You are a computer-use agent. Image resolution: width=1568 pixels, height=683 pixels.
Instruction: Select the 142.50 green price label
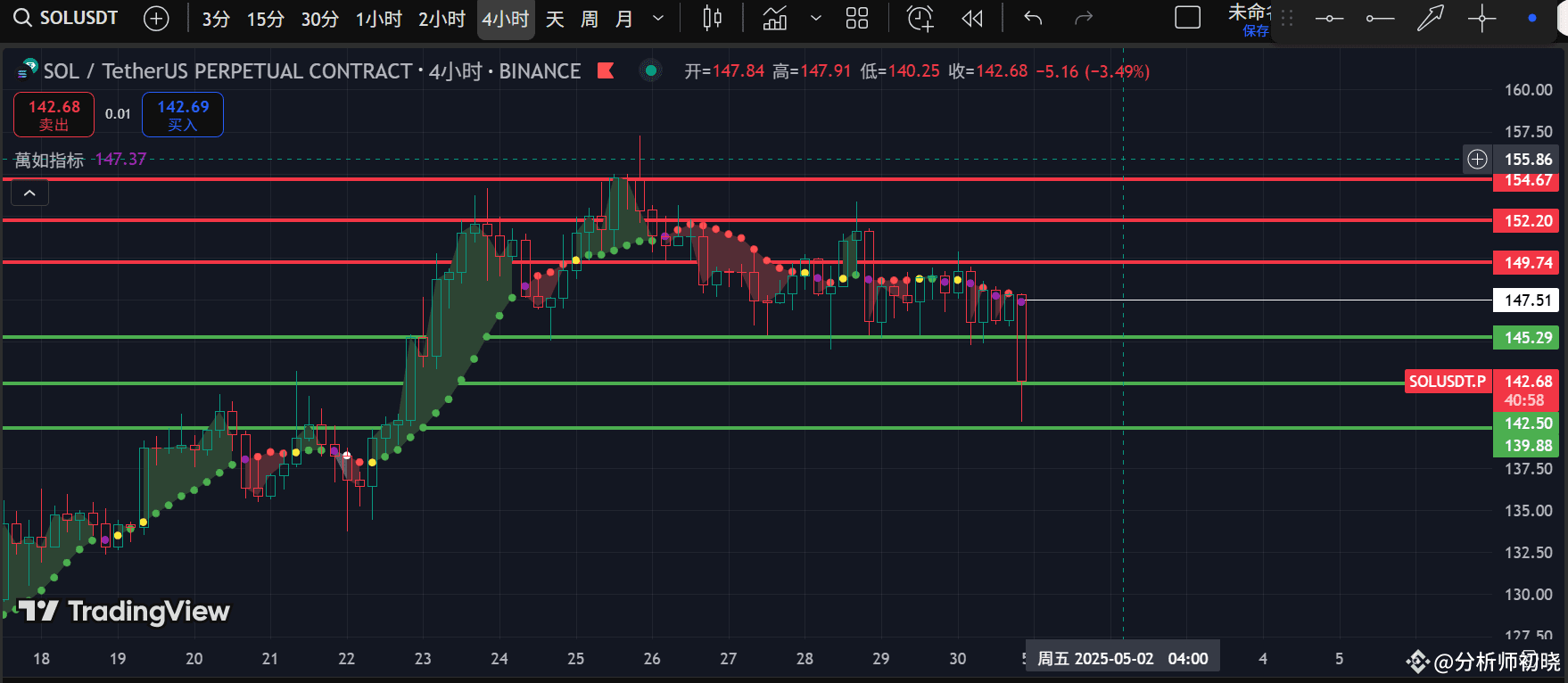(1526, 423)
